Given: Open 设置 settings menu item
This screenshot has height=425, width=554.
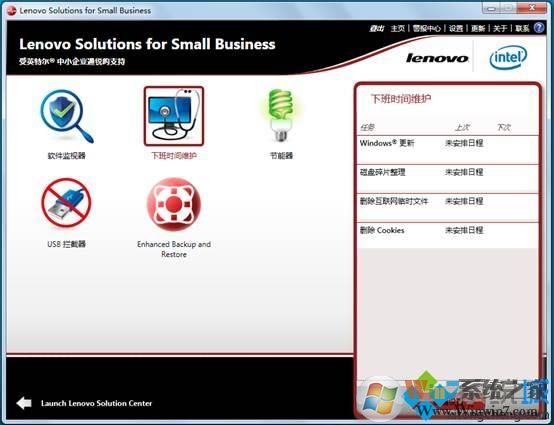Looking at the screenshot, I should tap(456, 28).
